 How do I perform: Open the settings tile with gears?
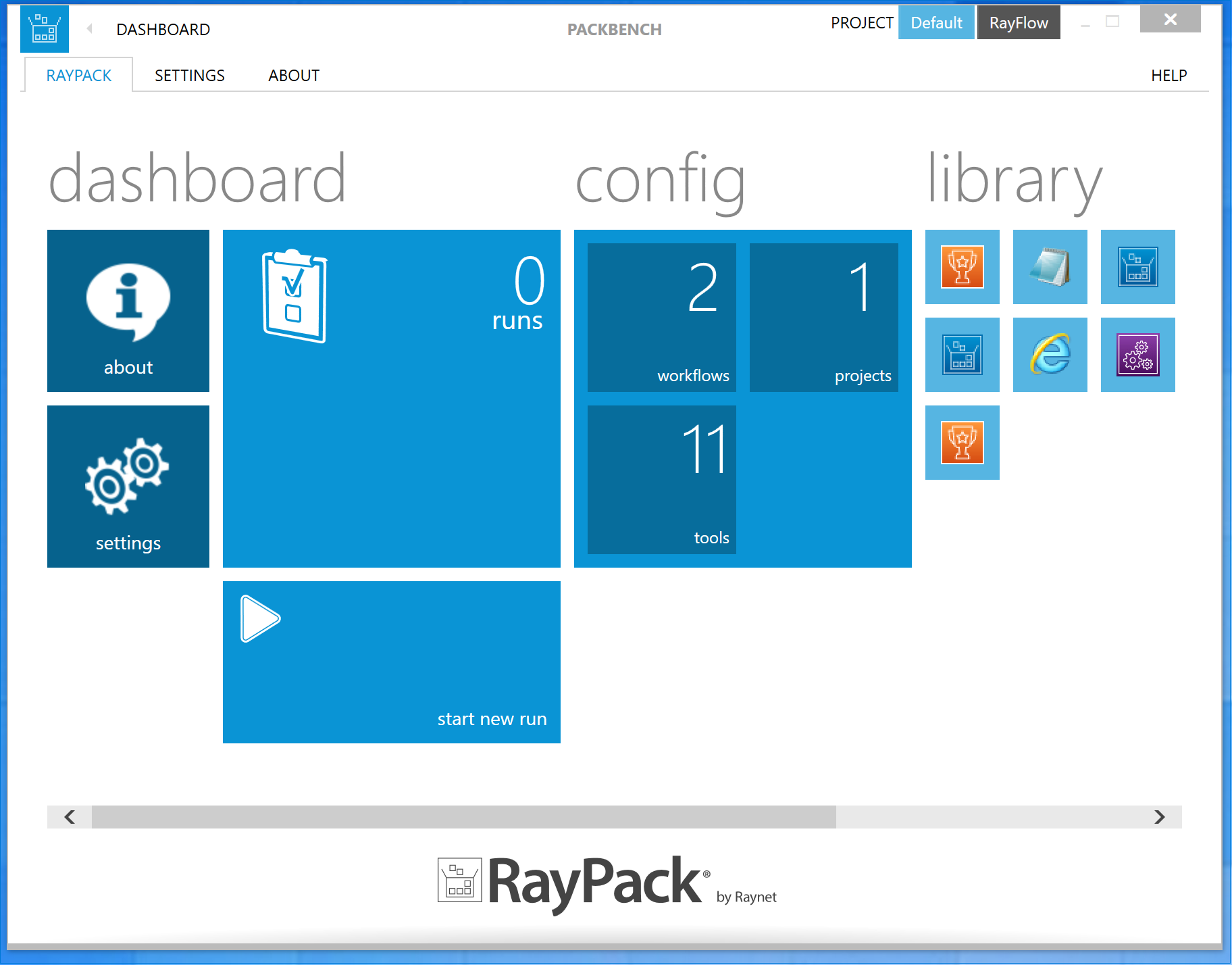(x=128, y=487)
